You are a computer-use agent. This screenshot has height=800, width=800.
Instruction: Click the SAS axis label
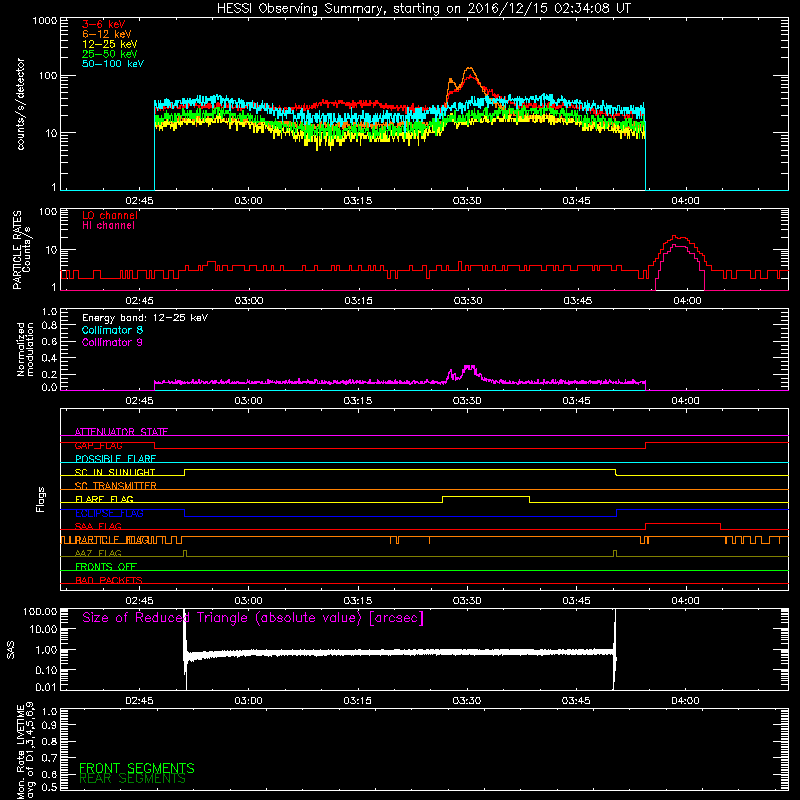click(x=11, y=650)
